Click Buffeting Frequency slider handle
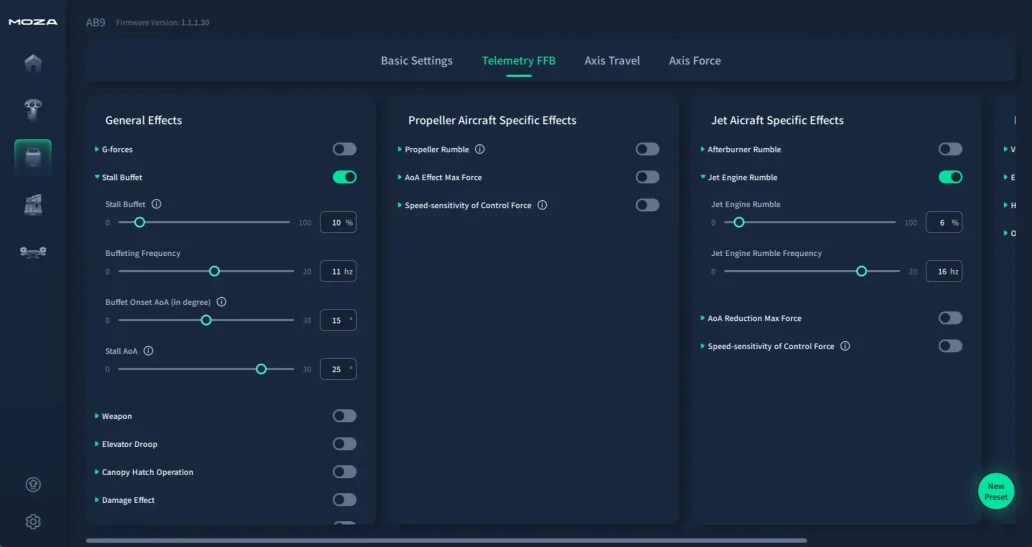 pyautogui.click(x=215, y=271)
